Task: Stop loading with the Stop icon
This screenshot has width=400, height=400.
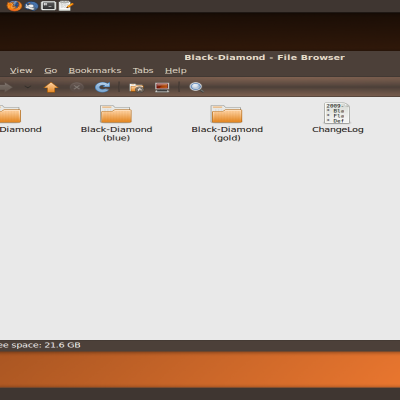Action: [77, 87]
